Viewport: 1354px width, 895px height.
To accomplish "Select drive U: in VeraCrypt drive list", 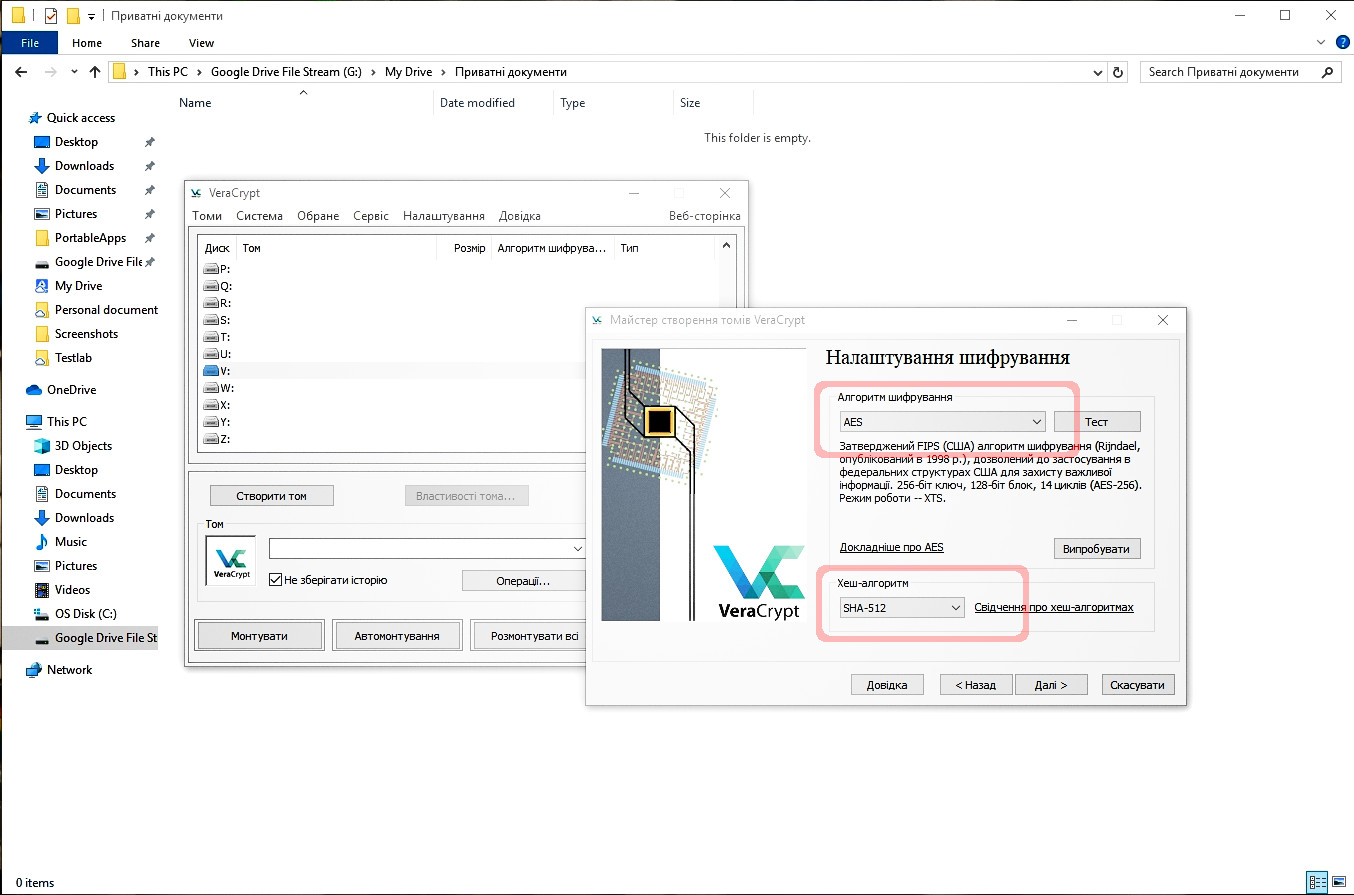I will point(217,354).
